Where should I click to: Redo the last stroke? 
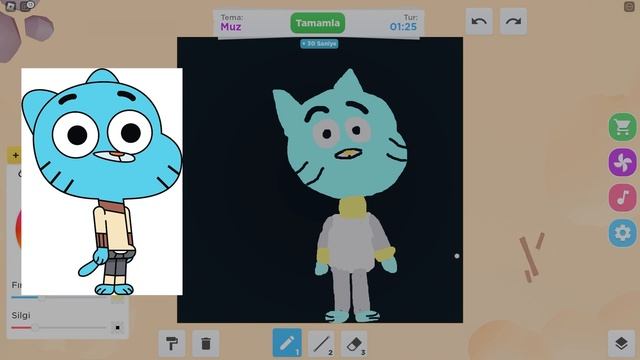tap(513, 21)
